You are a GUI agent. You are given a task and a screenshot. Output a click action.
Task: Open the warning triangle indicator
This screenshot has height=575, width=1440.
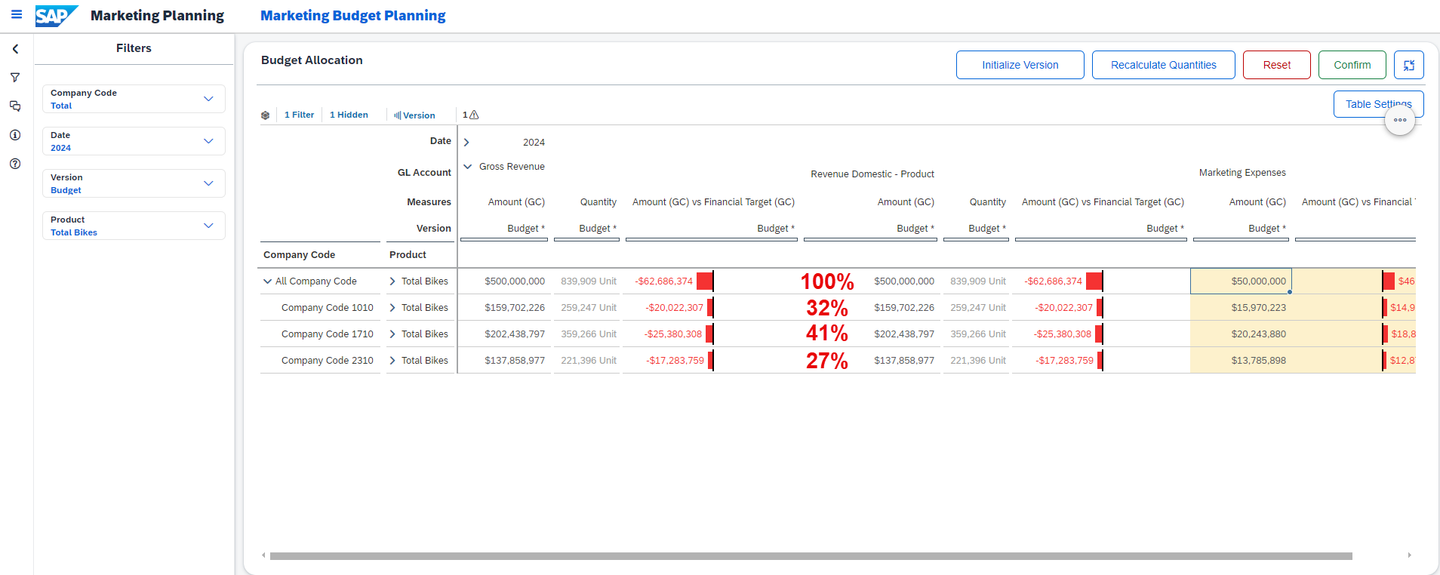click(474, 115)
